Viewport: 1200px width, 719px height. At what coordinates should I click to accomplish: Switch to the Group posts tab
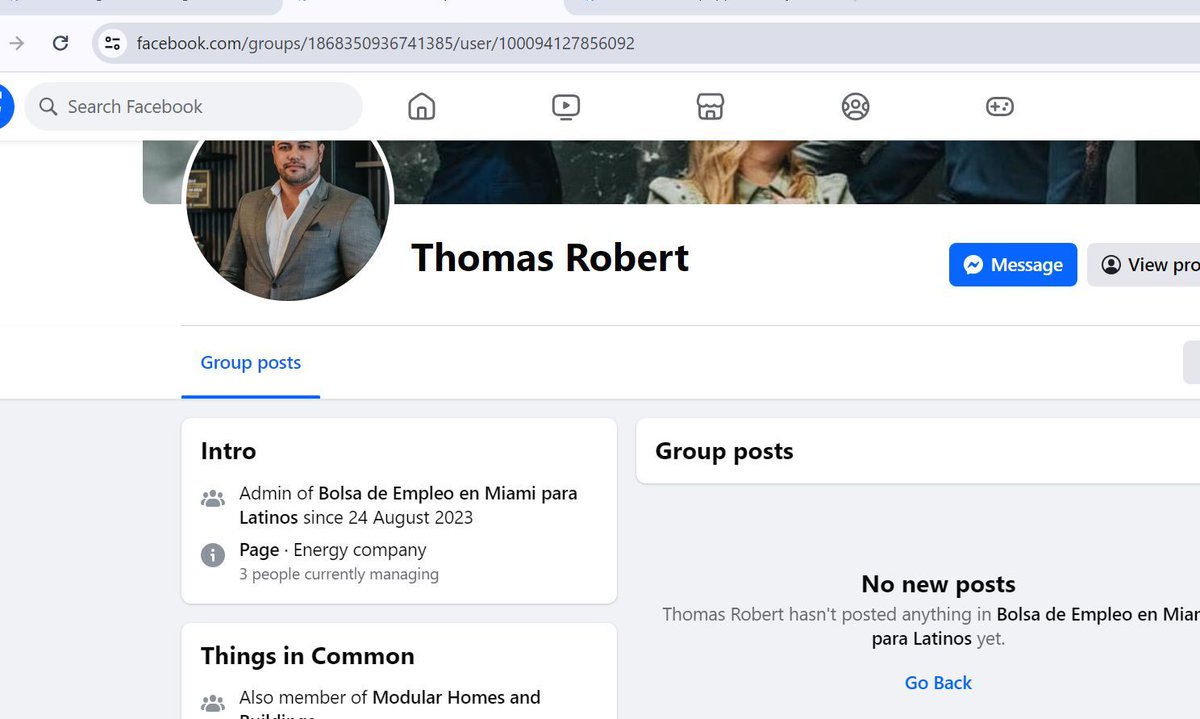(x=250, y=363)
